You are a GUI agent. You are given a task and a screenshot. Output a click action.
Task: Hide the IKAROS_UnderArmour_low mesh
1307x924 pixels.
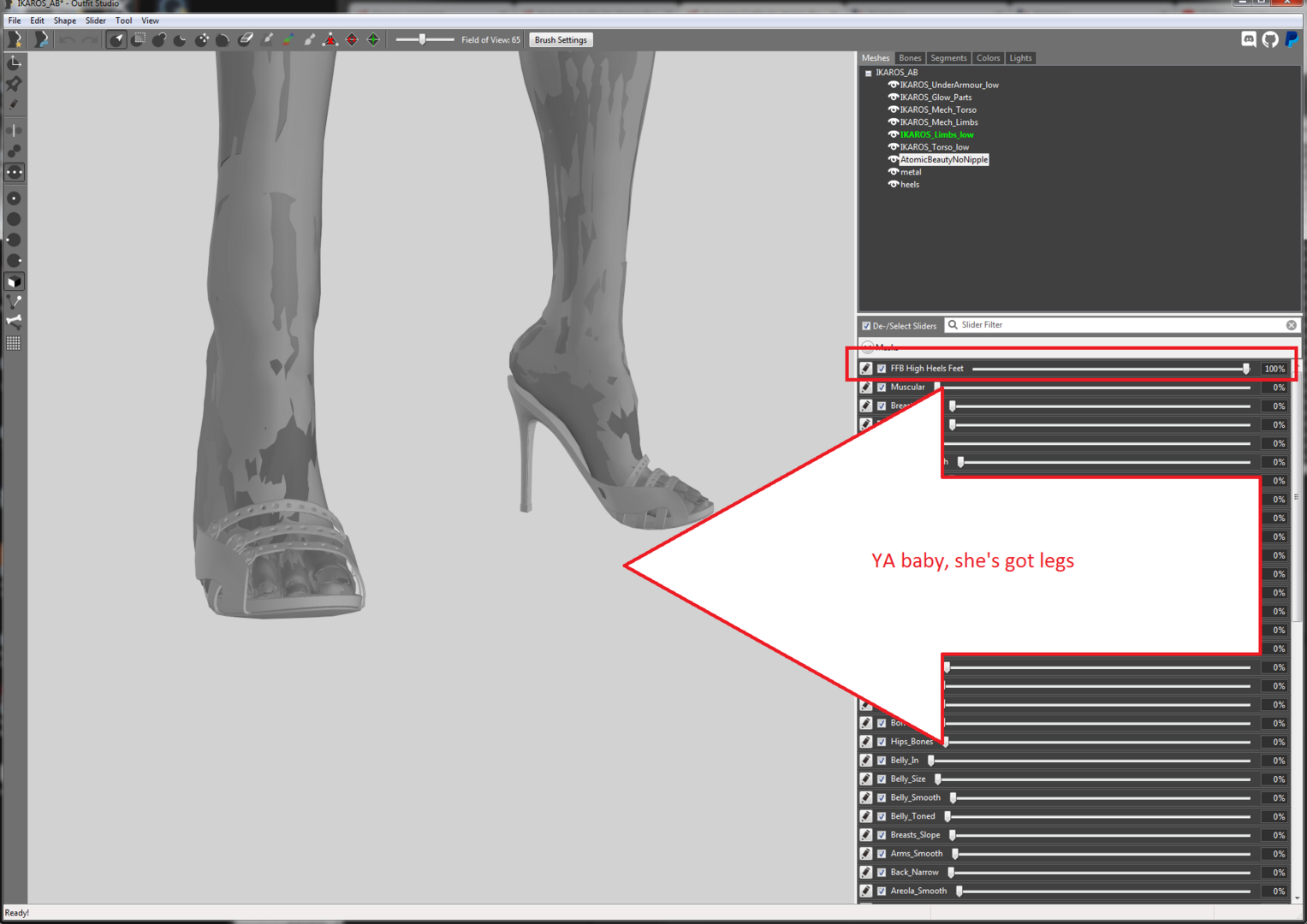tap(893, 85)
